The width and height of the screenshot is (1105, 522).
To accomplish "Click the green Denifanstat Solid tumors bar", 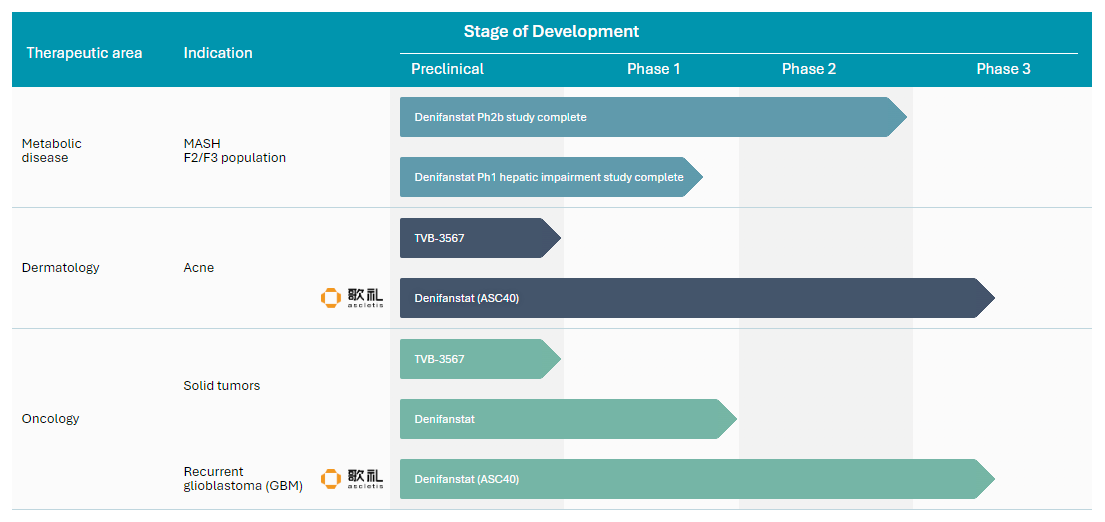I will pos(565,419).
